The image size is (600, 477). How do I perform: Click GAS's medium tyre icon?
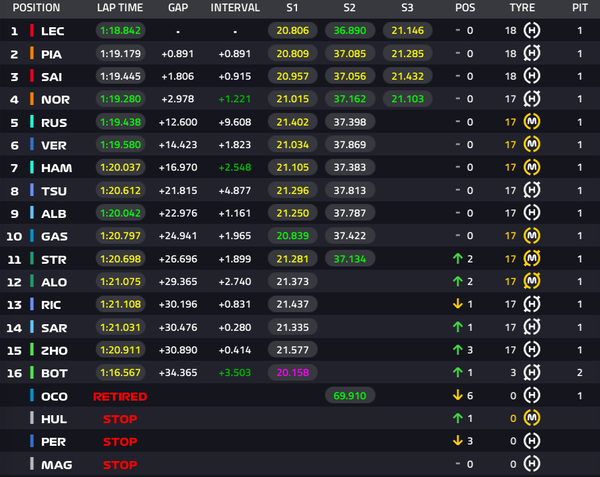[x=532, y=236]
